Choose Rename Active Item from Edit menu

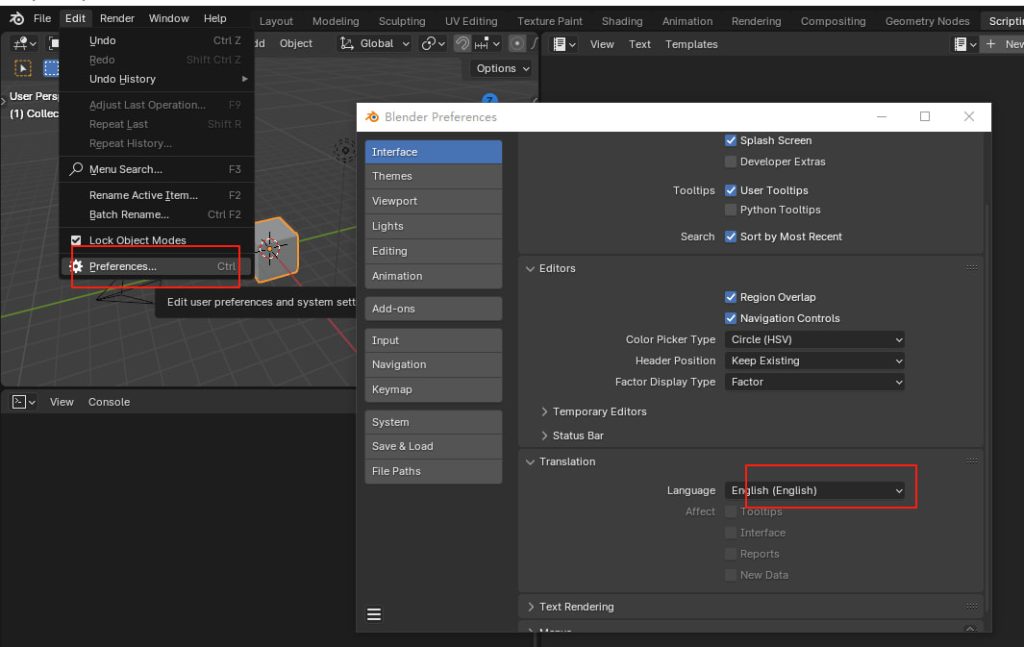coord(157,195)
